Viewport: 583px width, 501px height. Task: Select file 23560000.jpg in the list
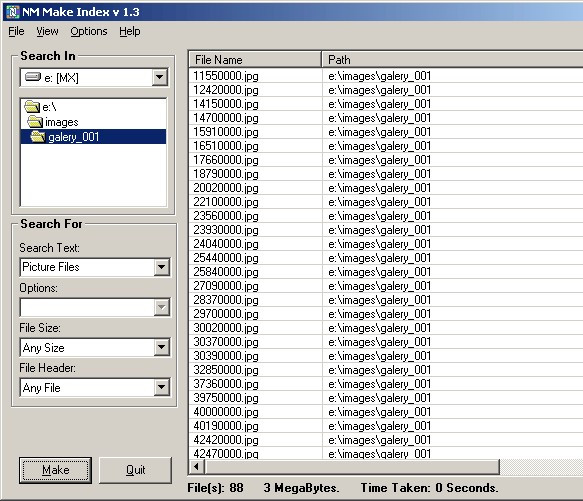tap(226, 216)
